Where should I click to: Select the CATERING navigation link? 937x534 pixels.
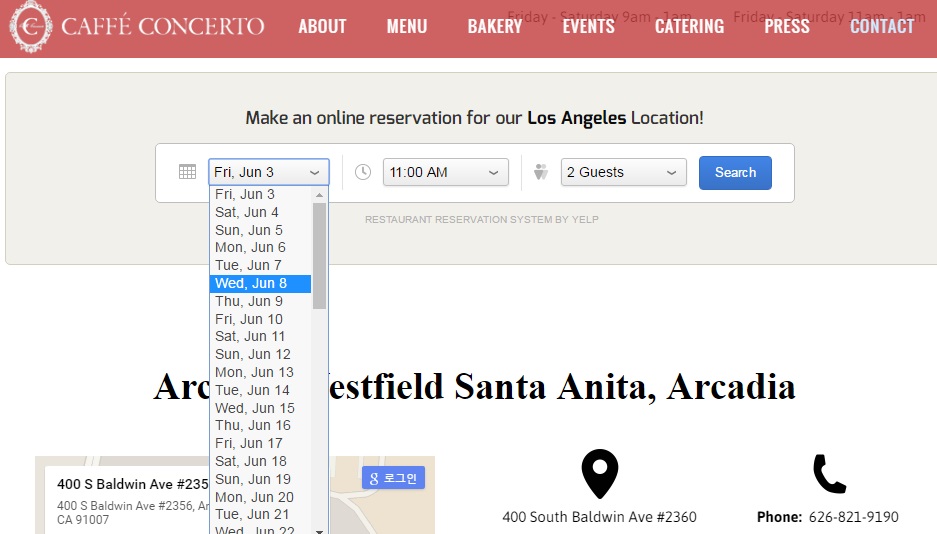(689, 27)
